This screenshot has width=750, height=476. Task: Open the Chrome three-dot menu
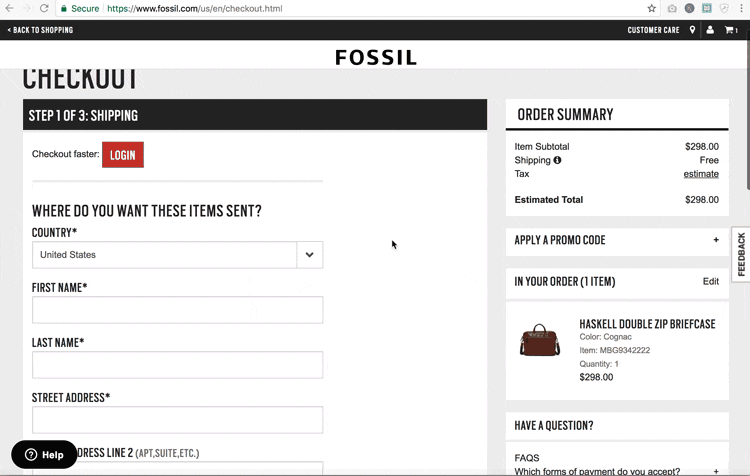click(x=741, y=8)
